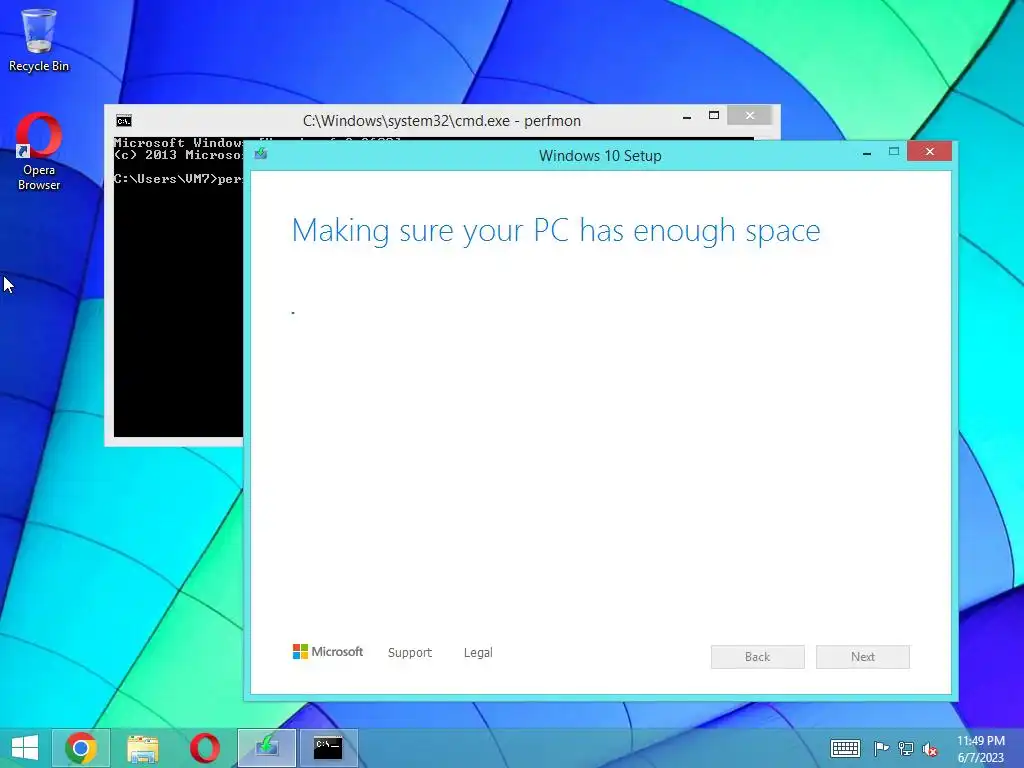Click the Next button in Setup
The height and width of the screenshot is (768, 1024).
point(863,657)
